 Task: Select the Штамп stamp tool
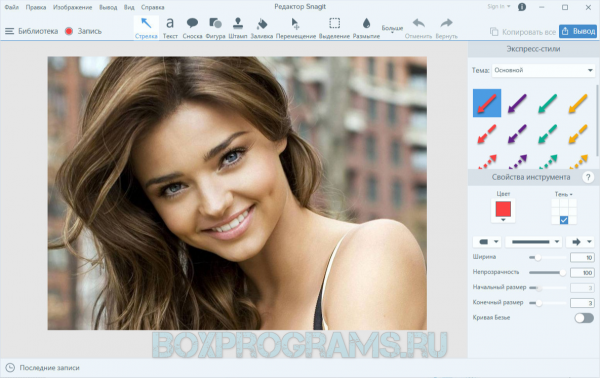click(x=238, y=28)
